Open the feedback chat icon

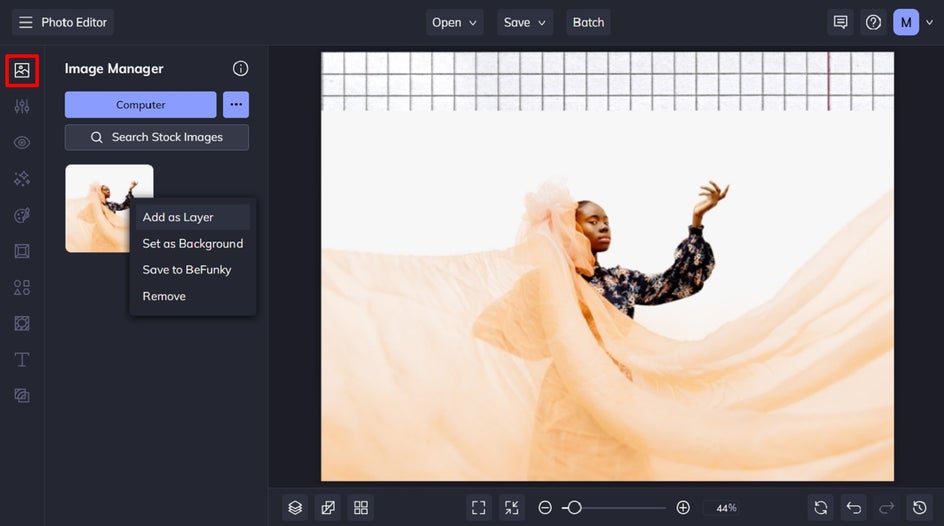(840, 22)
